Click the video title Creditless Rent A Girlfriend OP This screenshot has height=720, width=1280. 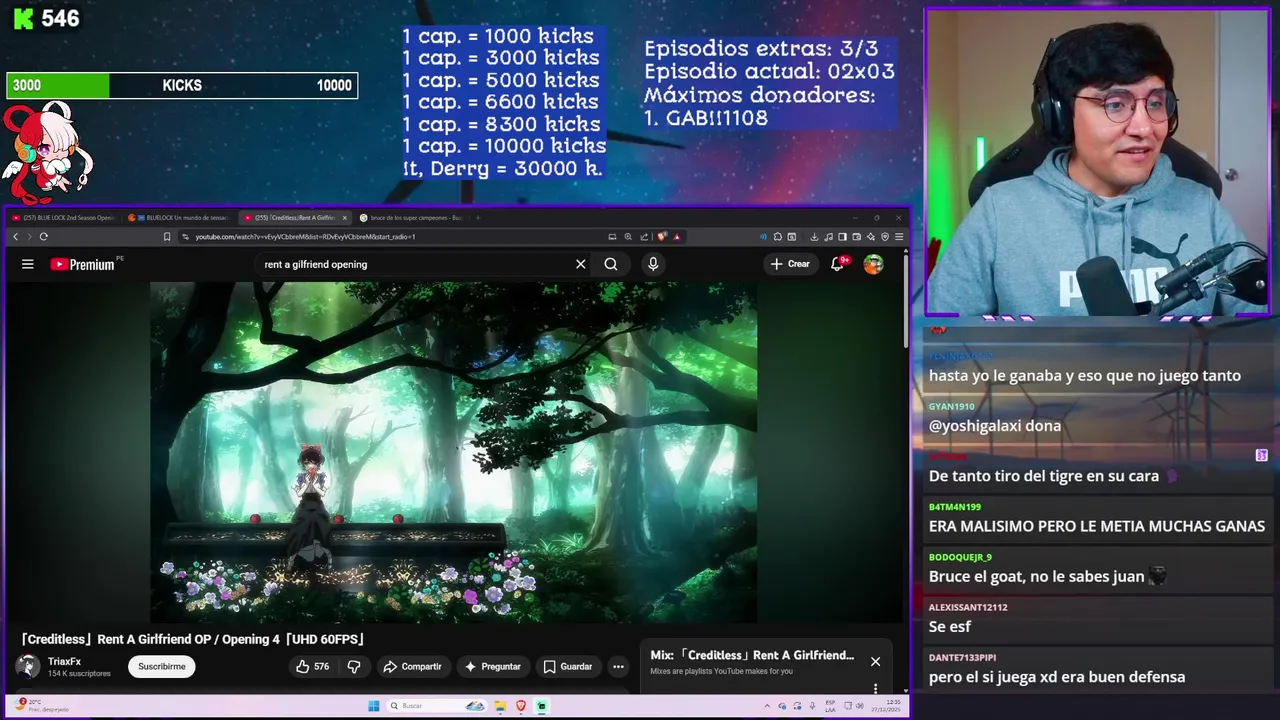coord(193,639)
